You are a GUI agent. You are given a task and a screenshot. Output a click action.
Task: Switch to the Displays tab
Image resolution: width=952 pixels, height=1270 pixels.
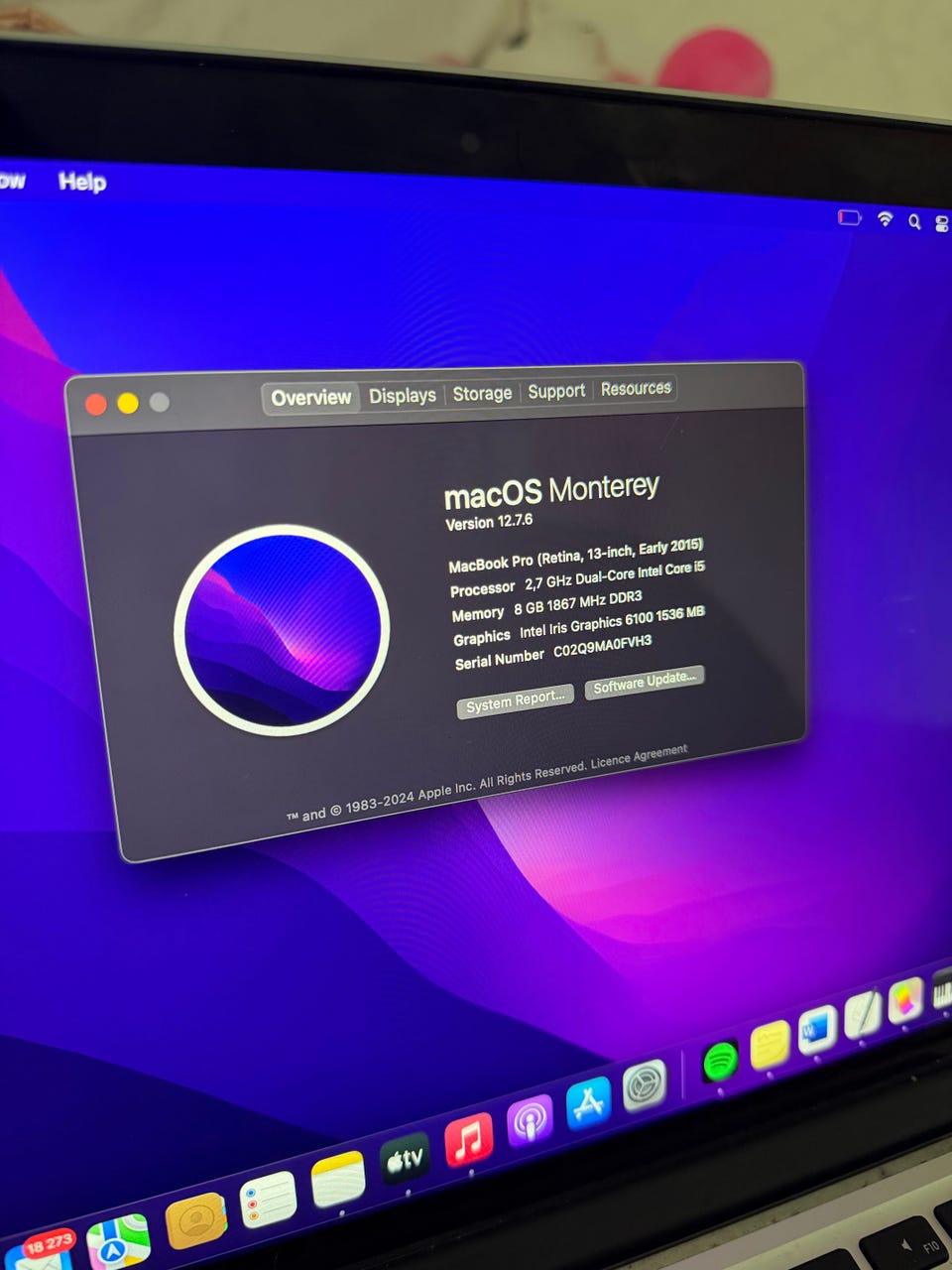pos(403,395)
